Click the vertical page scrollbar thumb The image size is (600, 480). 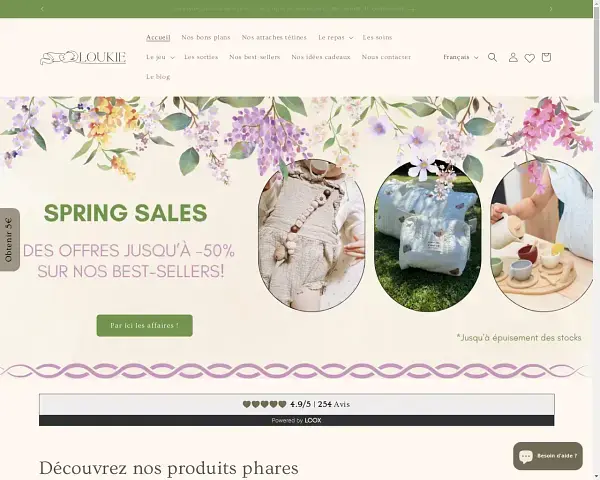(597, 51)
